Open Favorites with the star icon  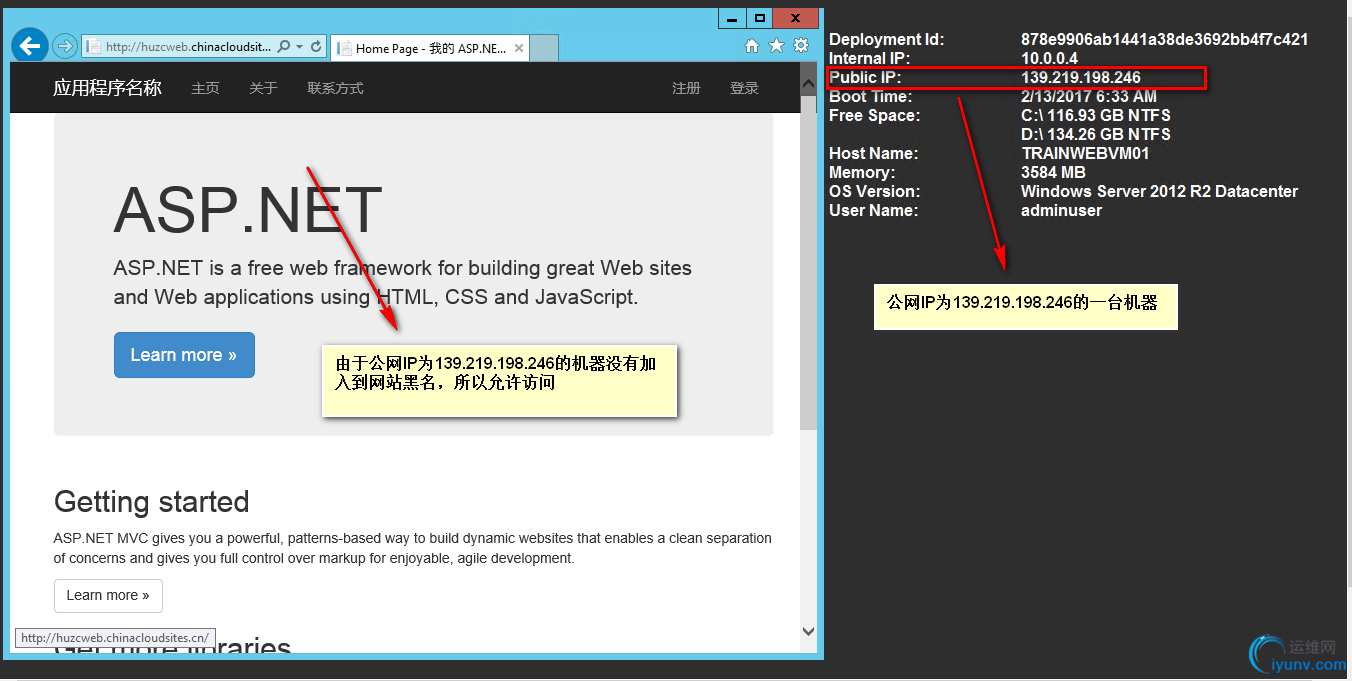776,46
